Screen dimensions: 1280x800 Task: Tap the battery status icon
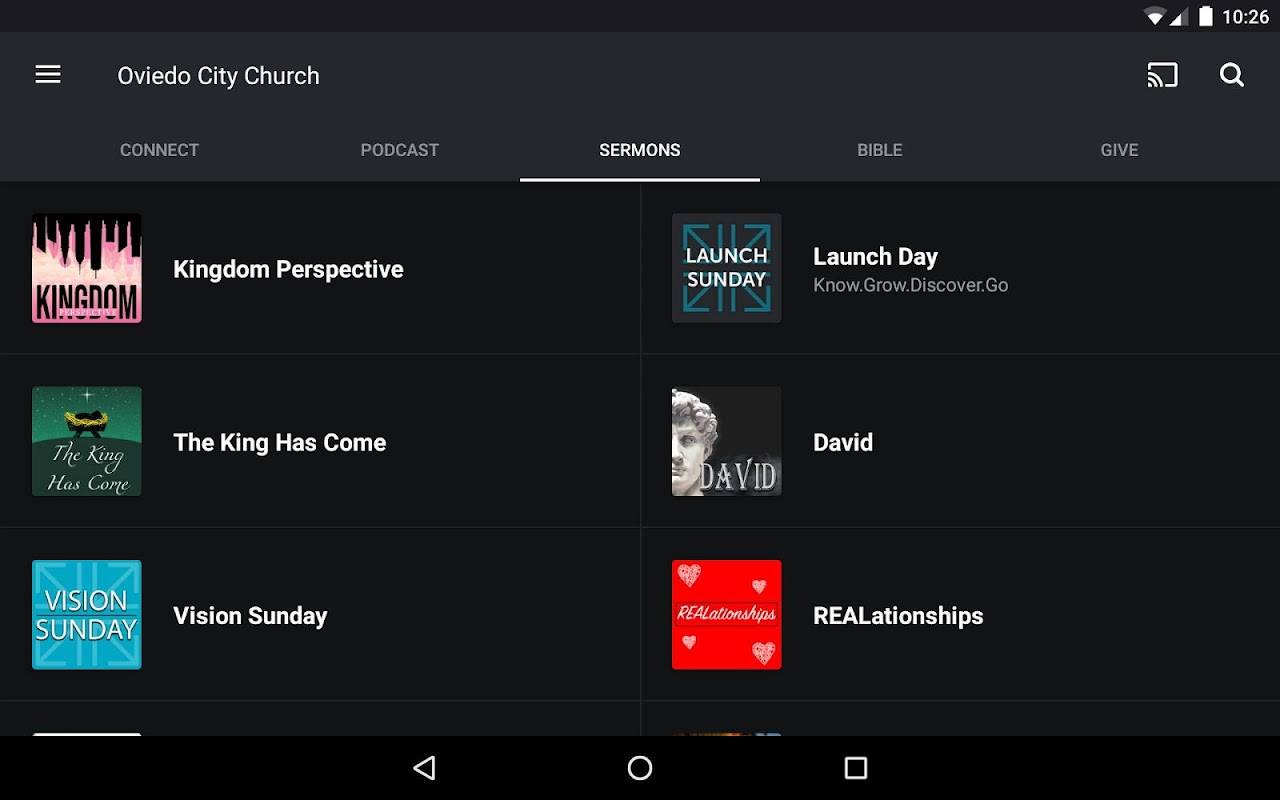1206,16
